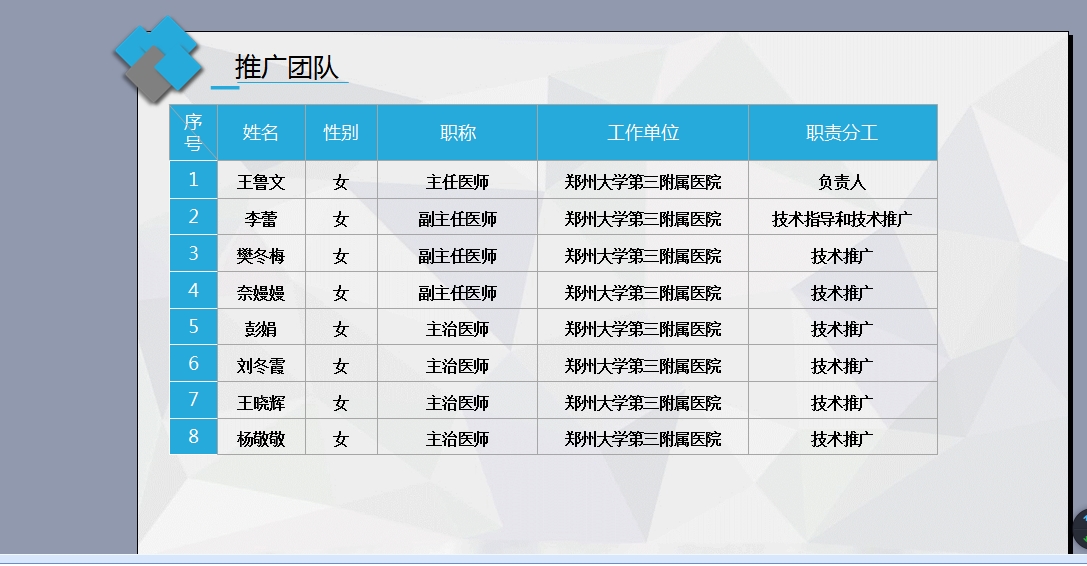Screen dimensions: 1087x566
Task: Click the 负责人 cell
Action: (x=842, y=182)
